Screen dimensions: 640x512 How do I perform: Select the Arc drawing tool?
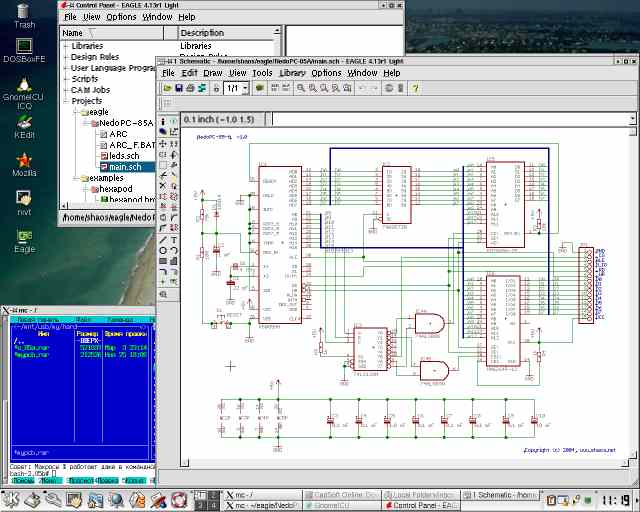pos(174,251)
